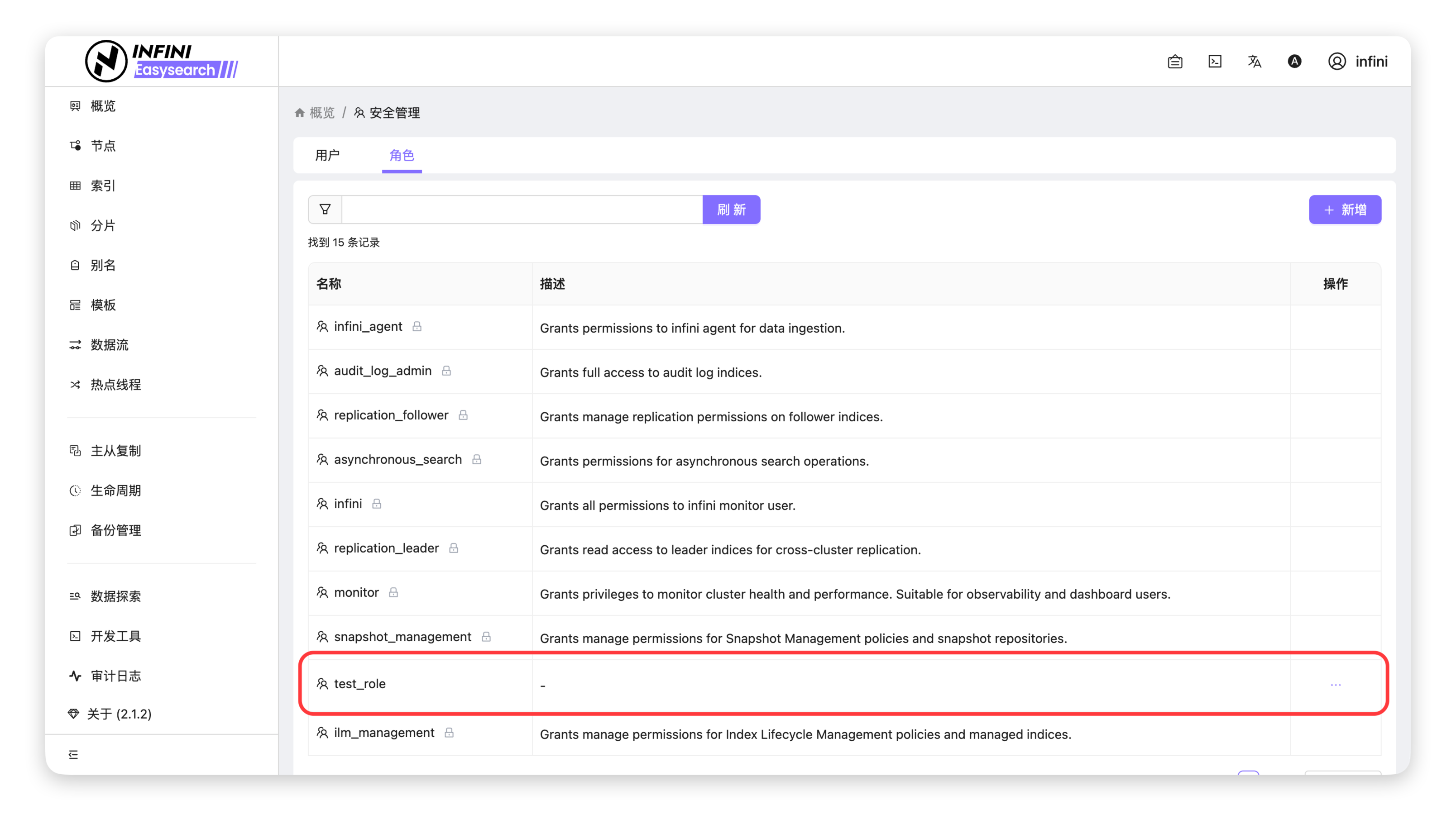1456x829 pixels.
Task: Collapse the sidebar with bottom menu icon
Action: coord(73,754)
